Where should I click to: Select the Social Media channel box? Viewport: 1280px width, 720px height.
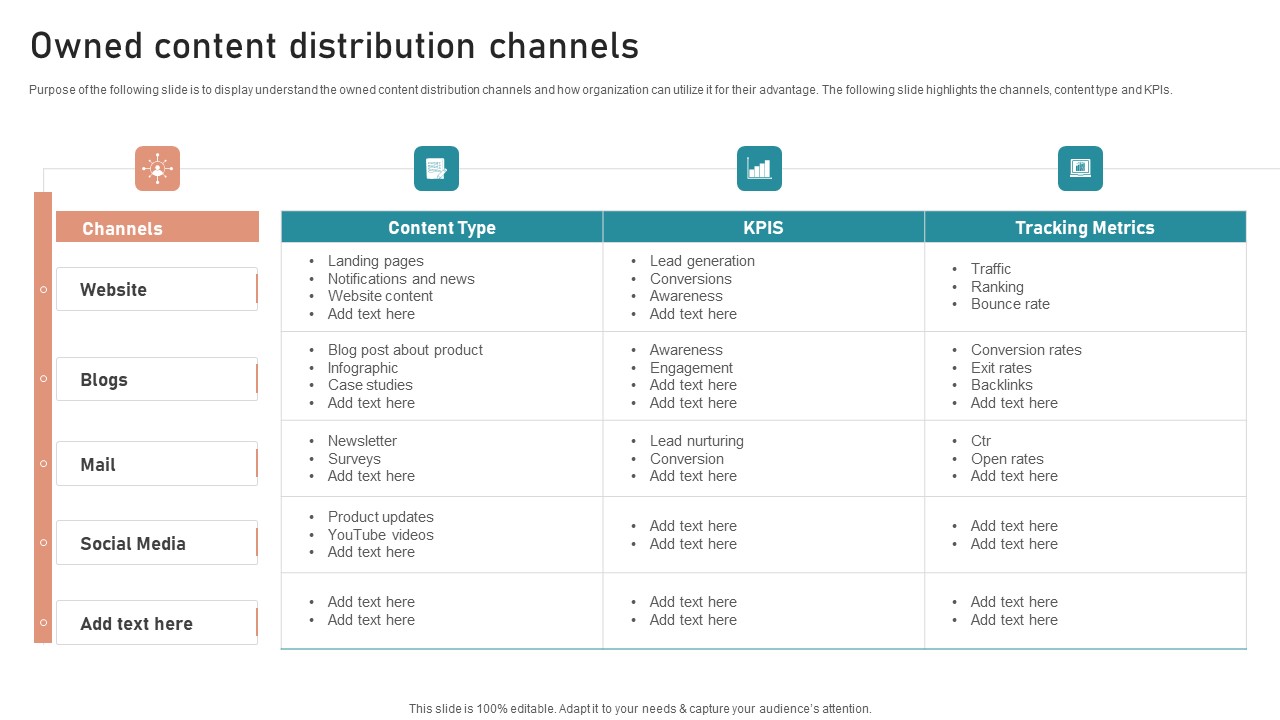click(157, 543)
